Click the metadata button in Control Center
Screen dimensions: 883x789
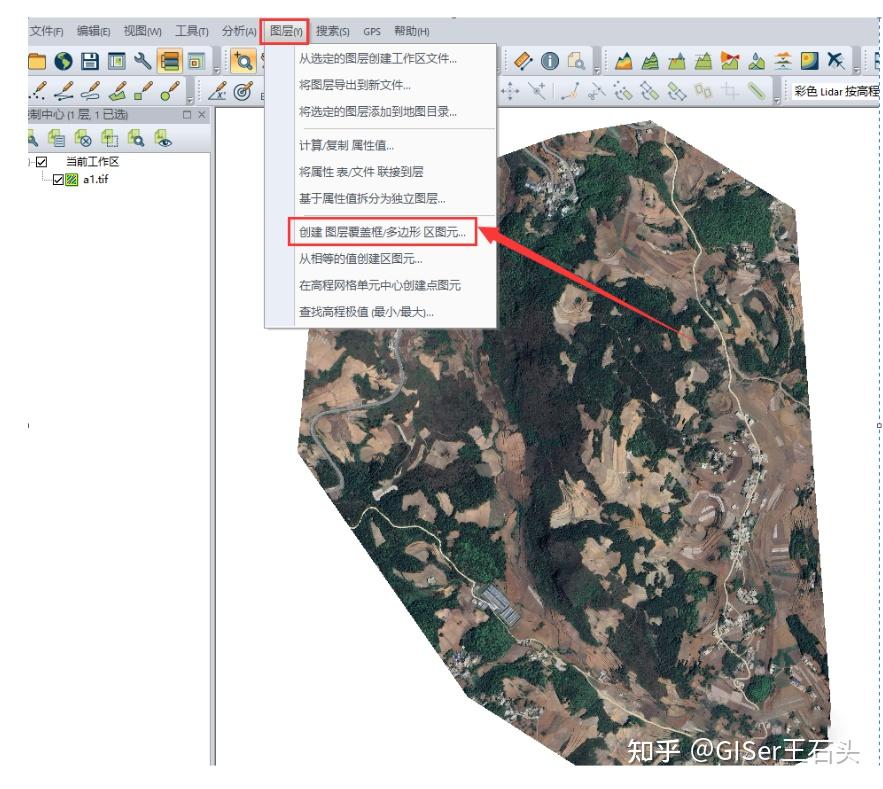(x=59, y=140)
